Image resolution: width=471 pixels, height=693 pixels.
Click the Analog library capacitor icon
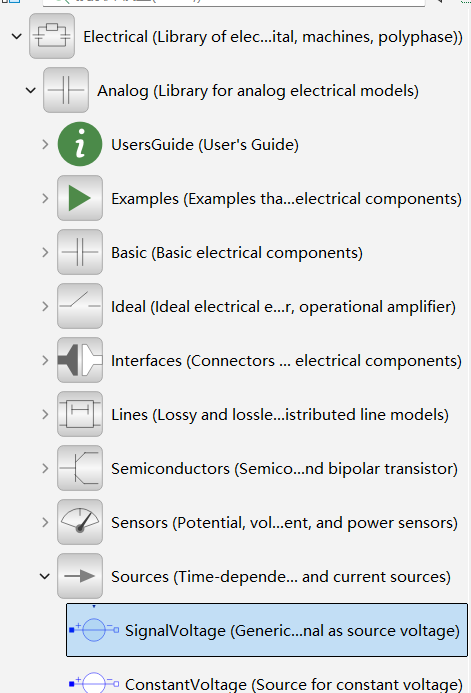(66, 90)
